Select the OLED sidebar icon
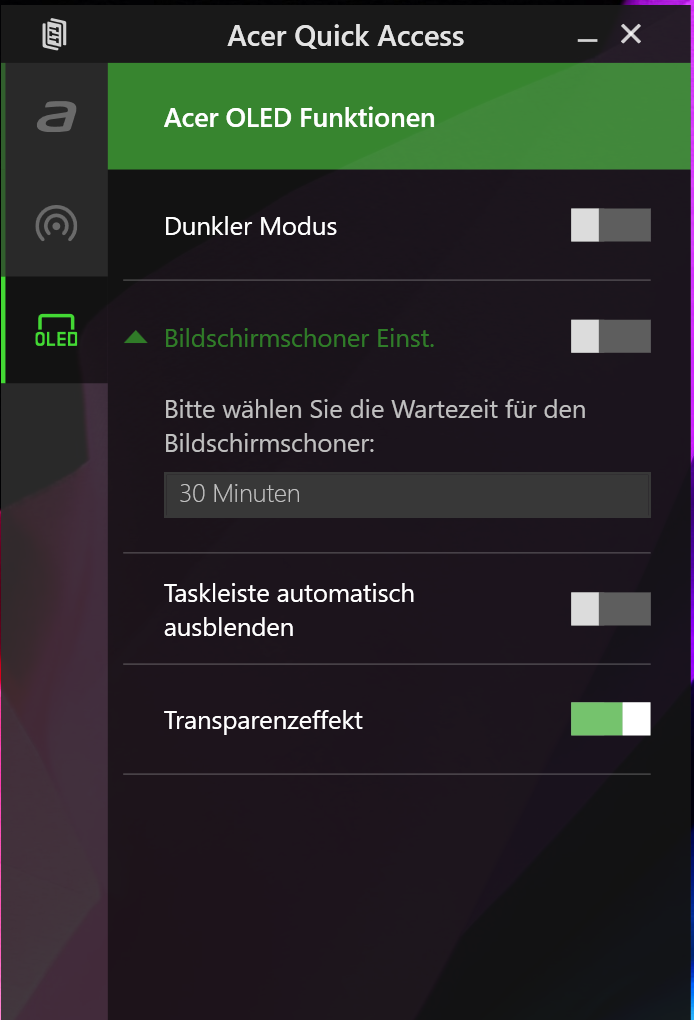 [x=56, y=330]
